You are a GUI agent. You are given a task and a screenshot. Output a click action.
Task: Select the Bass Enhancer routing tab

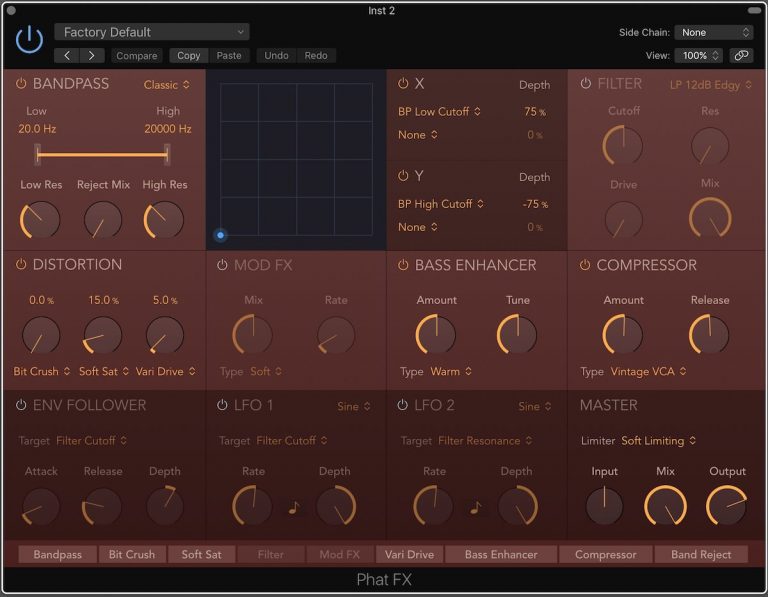[x=501, y=554]
